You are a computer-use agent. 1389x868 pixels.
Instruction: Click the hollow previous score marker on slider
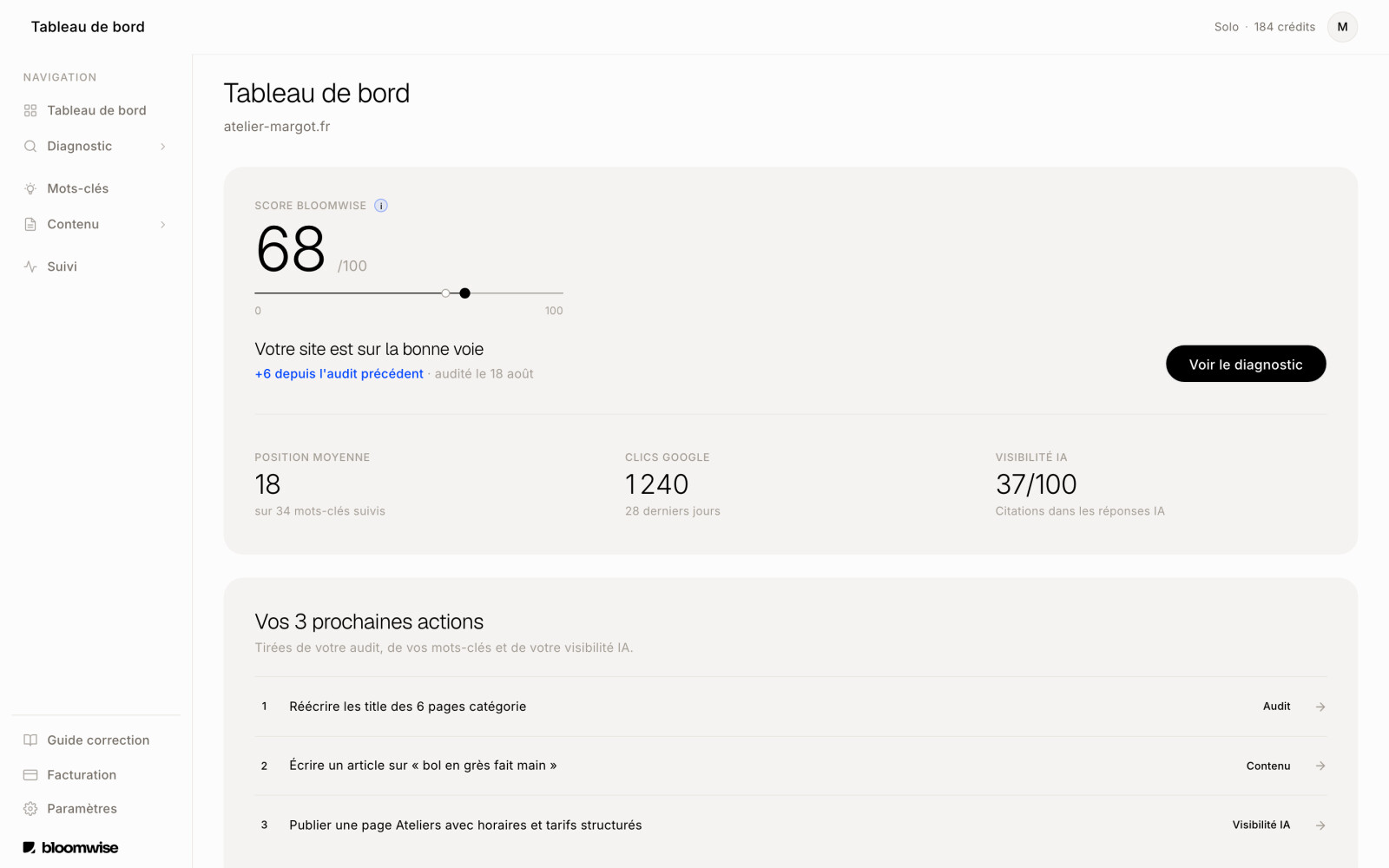coord(445,293)
